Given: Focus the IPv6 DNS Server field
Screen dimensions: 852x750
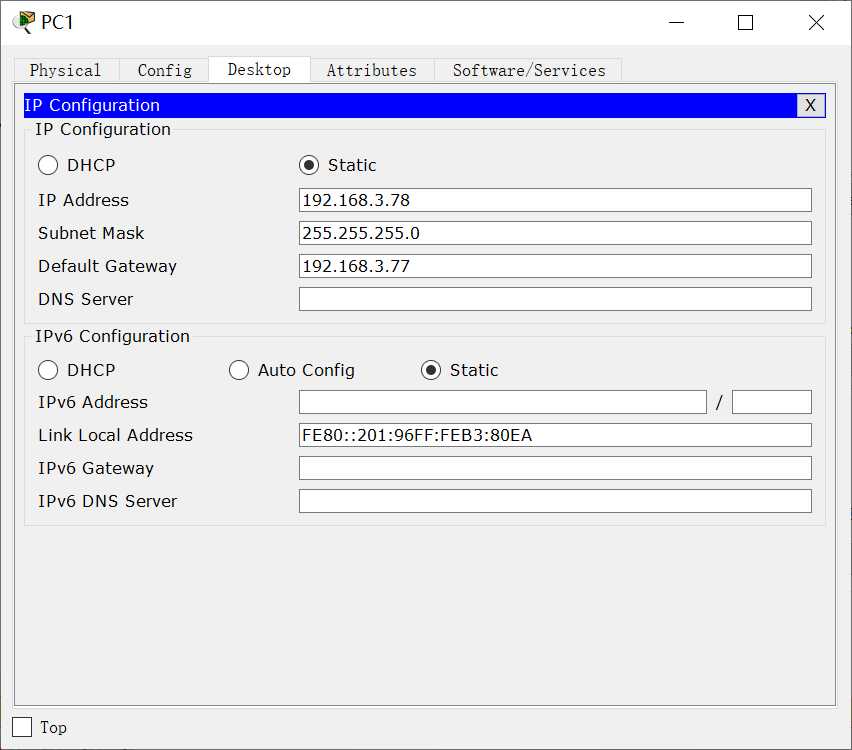Looking at the screenshot, I should pyautogui.click(x=555, y=501).
